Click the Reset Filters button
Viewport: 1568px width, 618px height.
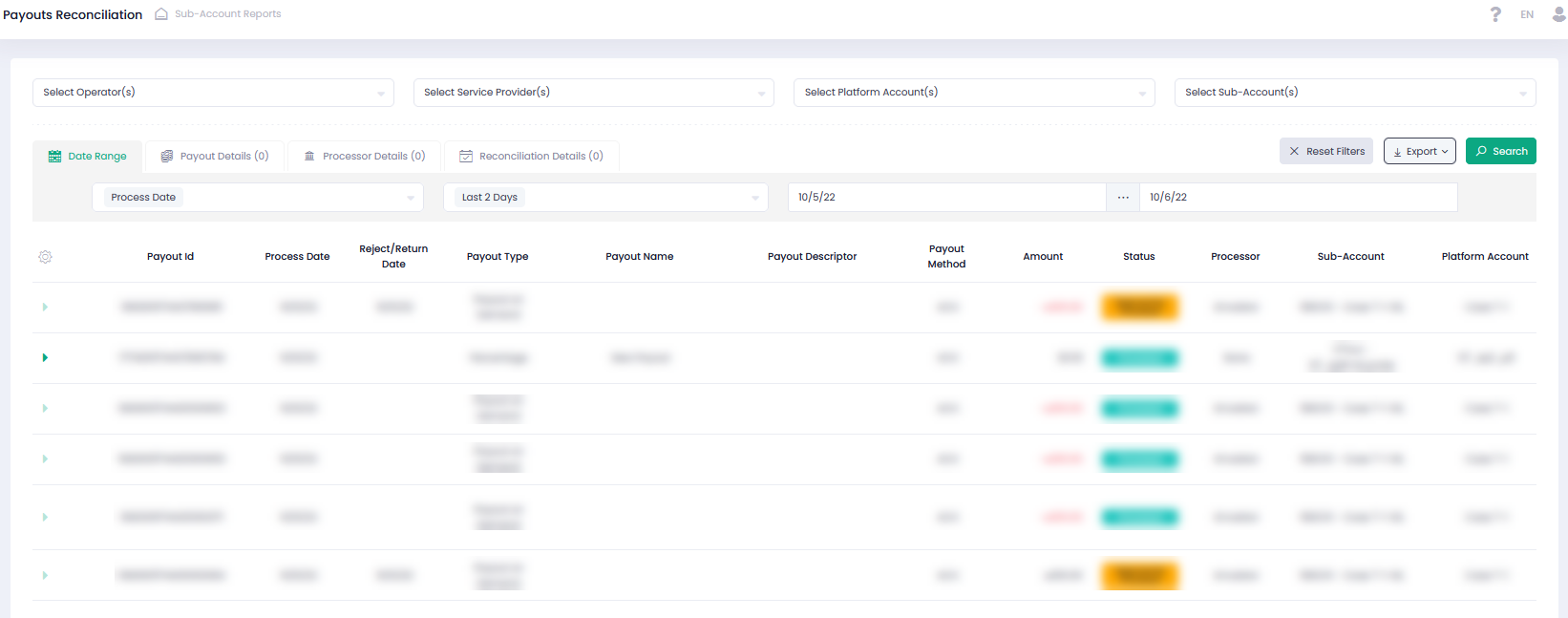pos(1325,151)
